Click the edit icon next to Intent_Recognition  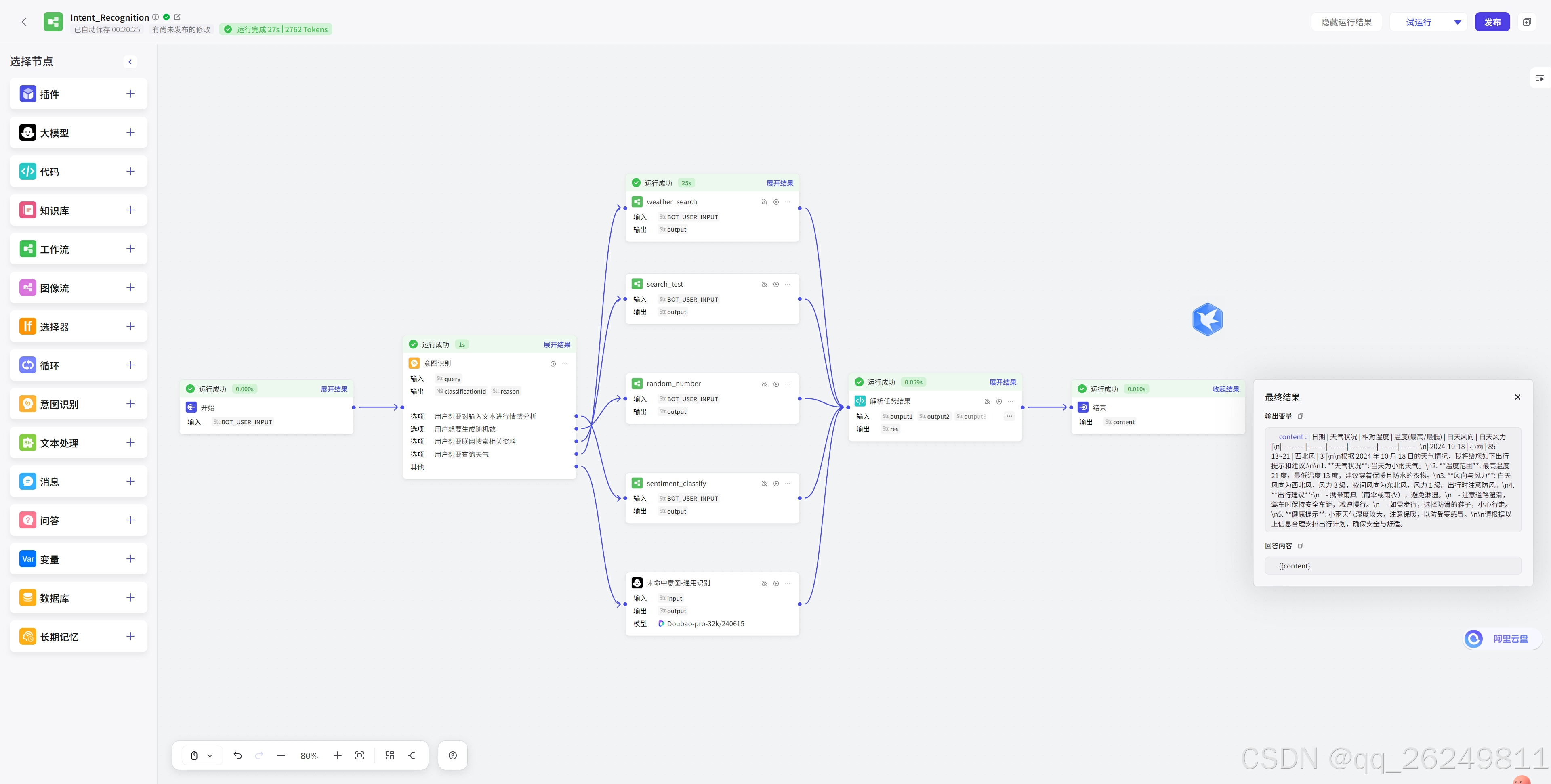pyautogui.click(x=177, y=17)
